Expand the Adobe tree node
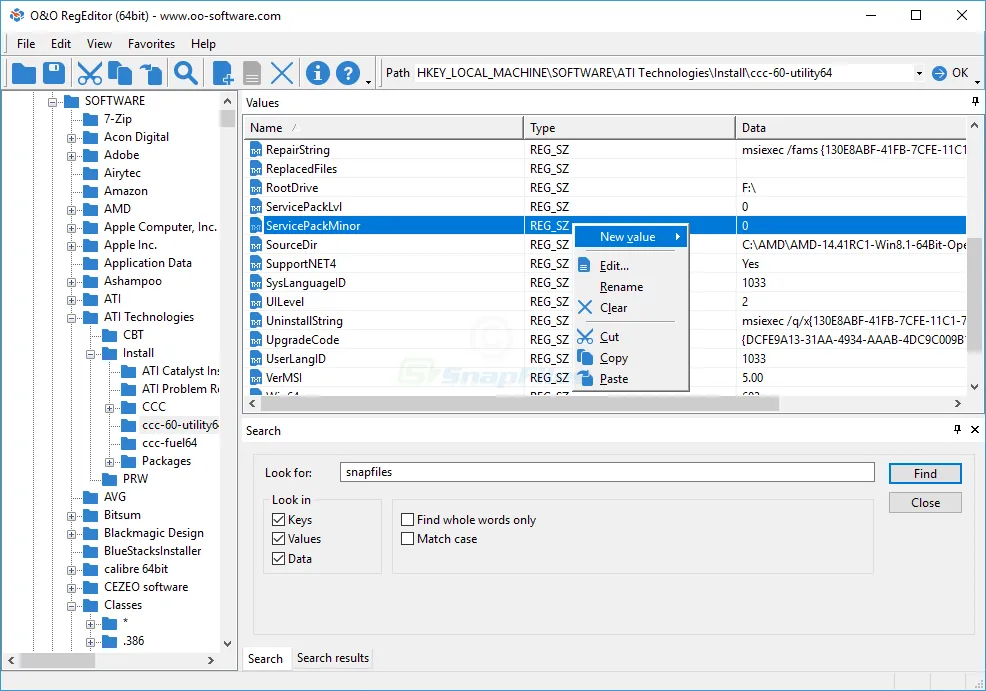This screenshot has height=691, width=986. coord(72,156)
